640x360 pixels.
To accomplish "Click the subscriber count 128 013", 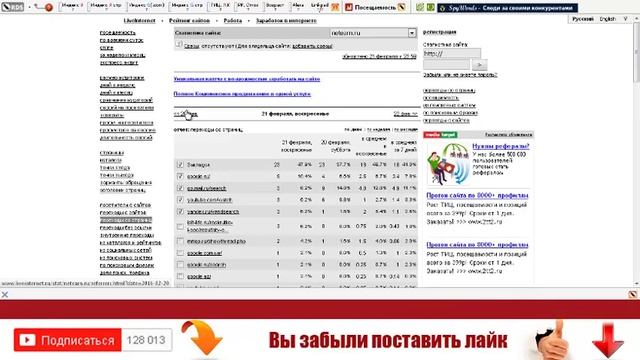I will (x=146, y=340).
